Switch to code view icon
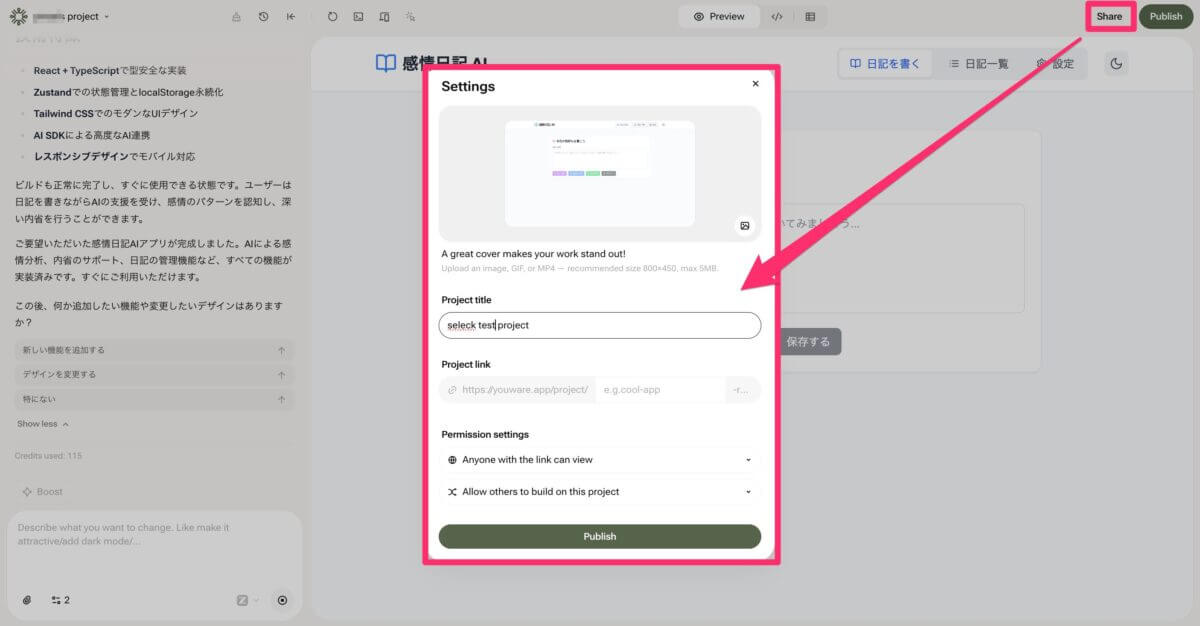1200x626 pixels. tap(777, 17)
